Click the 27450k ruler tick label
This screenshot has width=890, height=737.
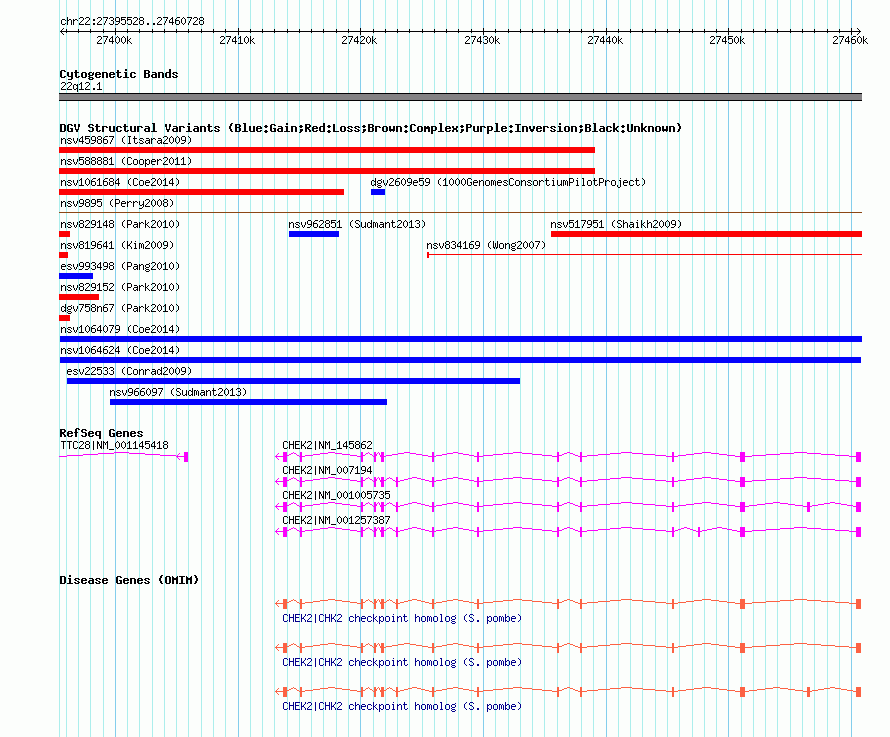pyautogui.click(x=727, y=40)
